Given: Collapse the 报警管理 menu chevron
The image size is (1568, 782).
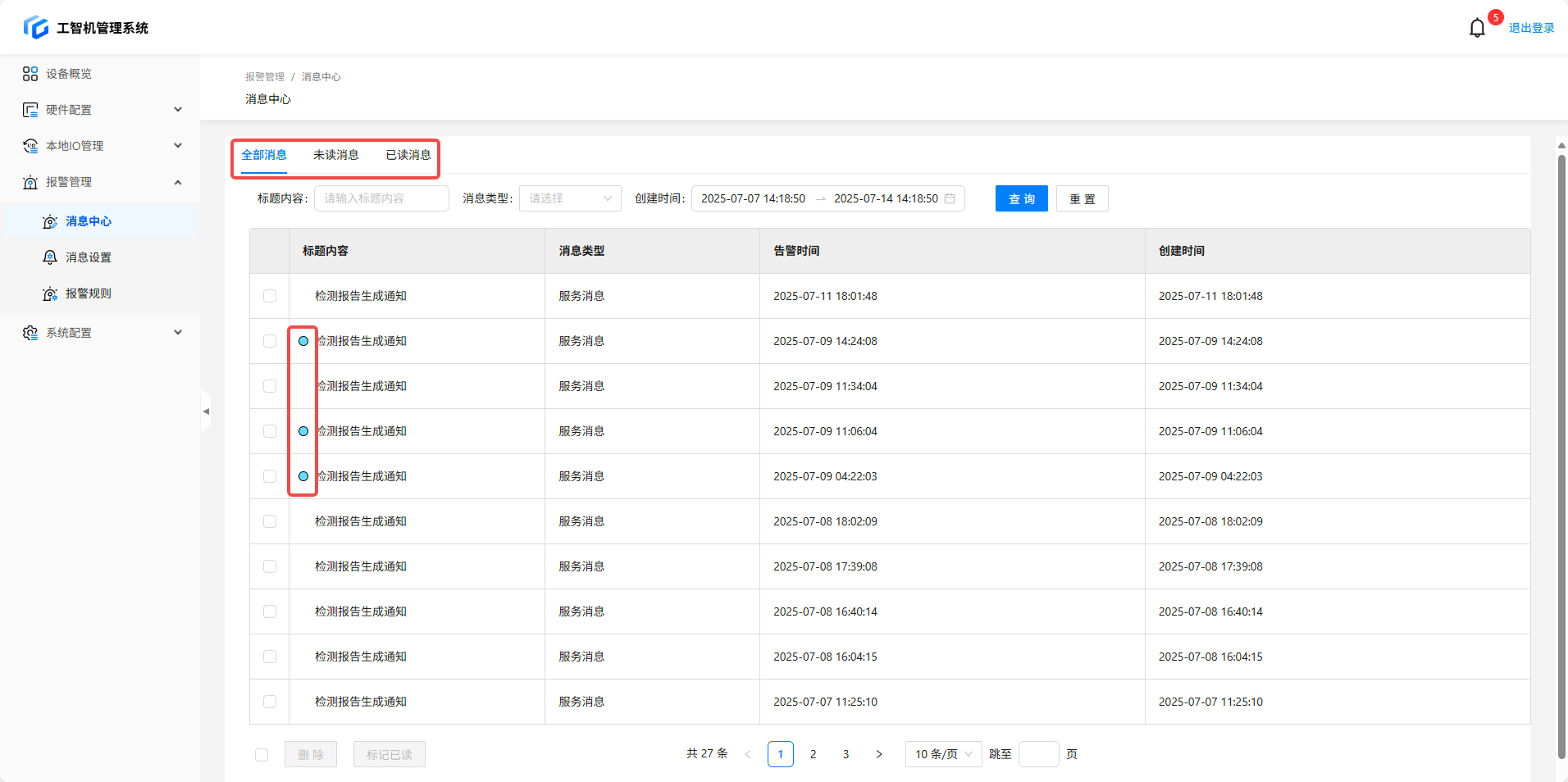Looking at the screenshot, I should coord(178,182).
